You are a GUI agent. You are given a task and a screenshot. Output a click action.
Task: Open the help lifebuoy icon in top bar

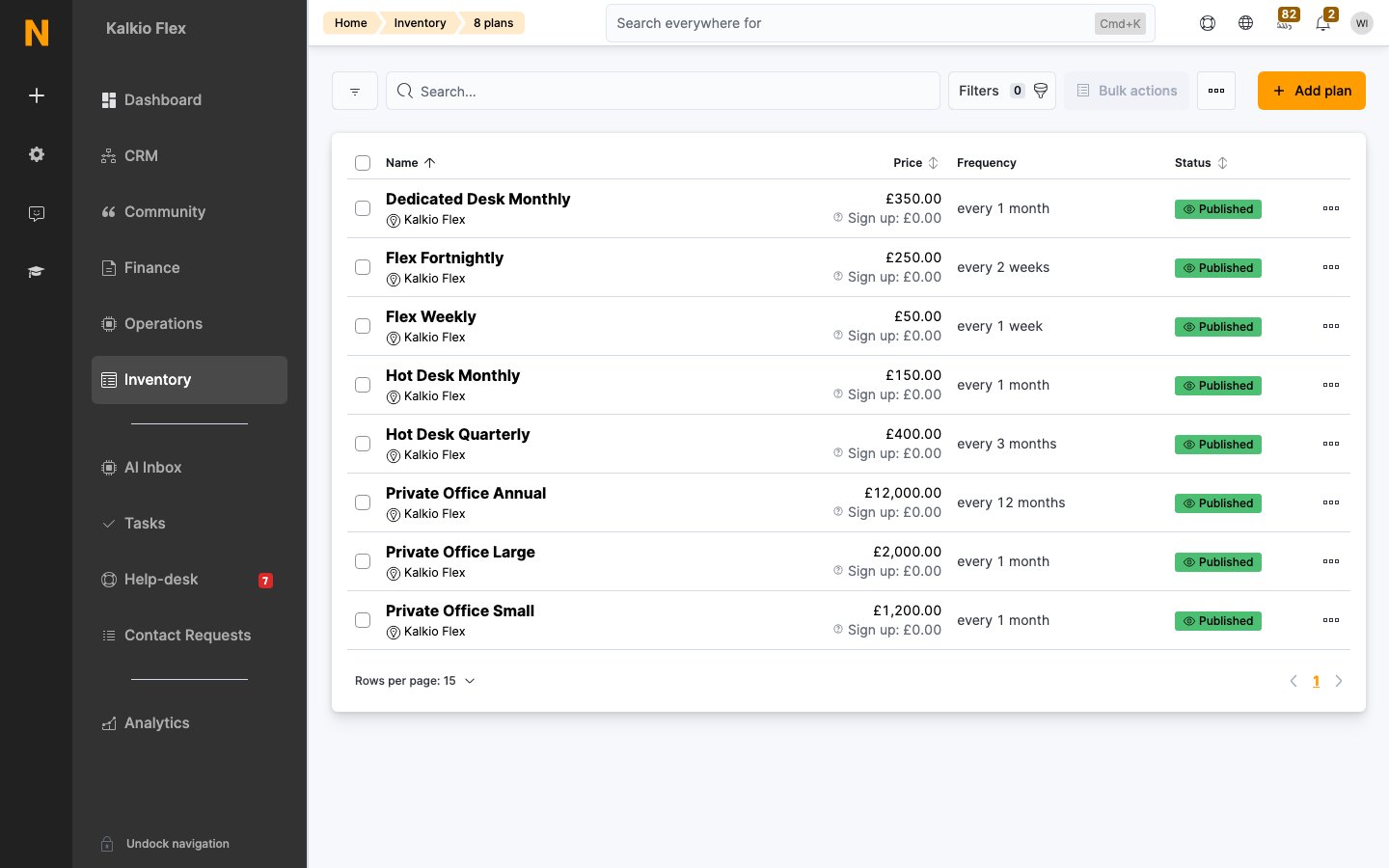pyautogui.click(x=1208, y=23)
